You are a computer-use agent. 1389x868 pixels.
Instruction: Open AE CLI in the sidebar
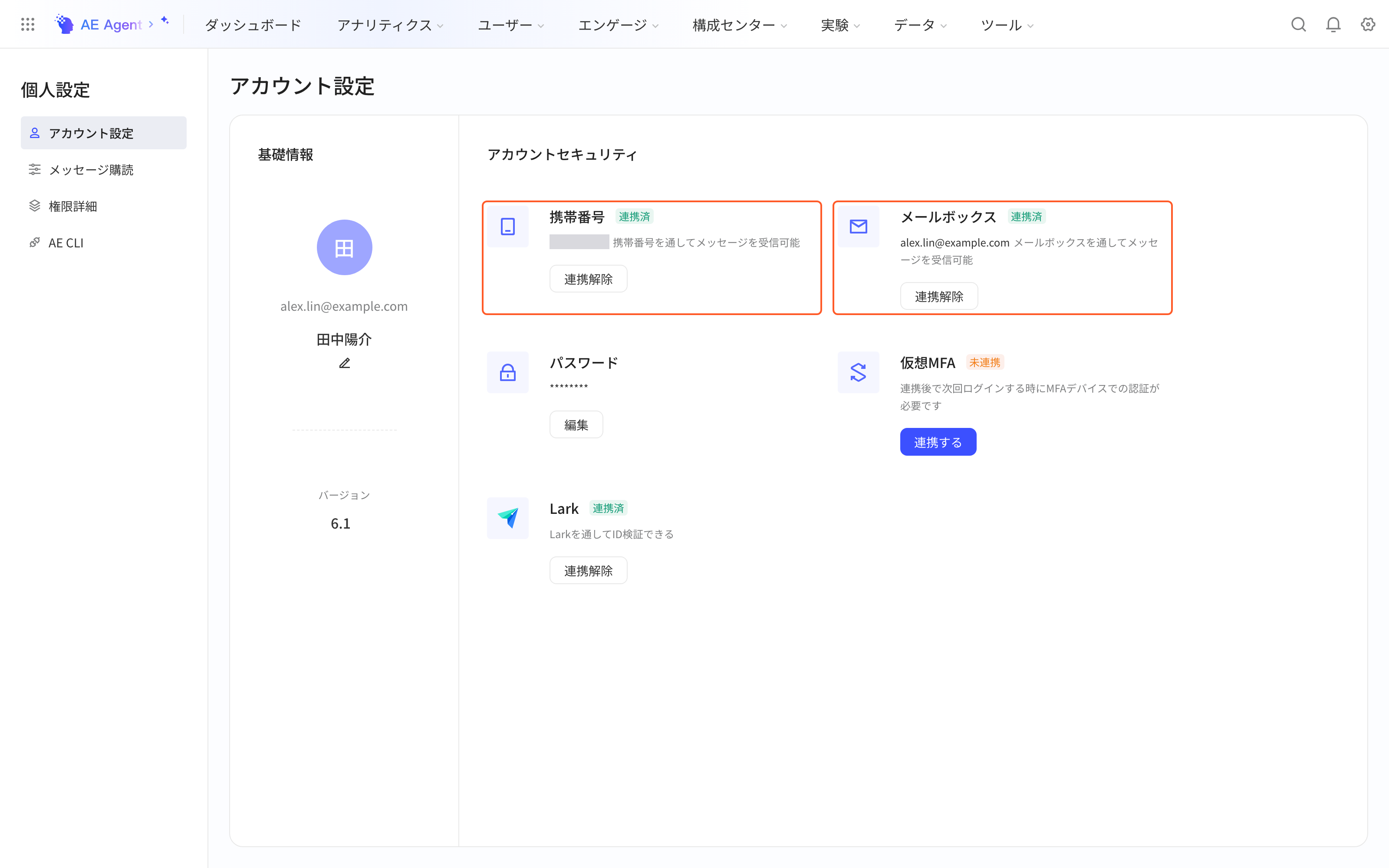pyautogui.click(x=103, y=242)
